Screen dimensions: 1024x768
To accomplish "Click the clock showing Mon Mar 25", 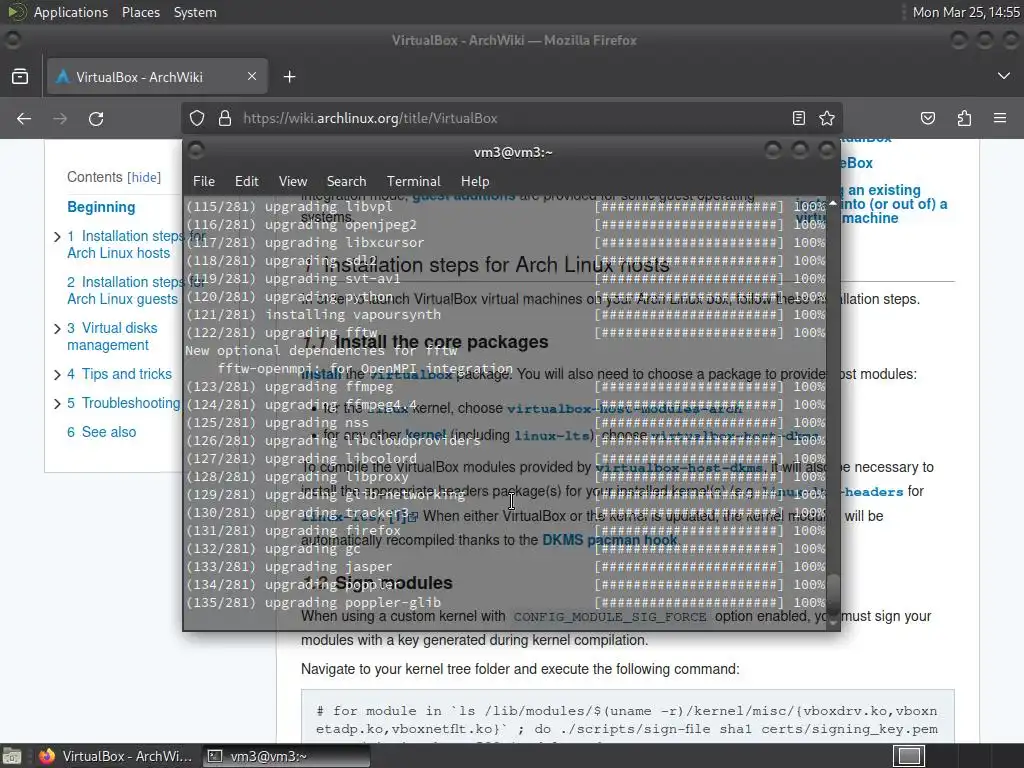I will pyautogui.click(x=966, y=12).
